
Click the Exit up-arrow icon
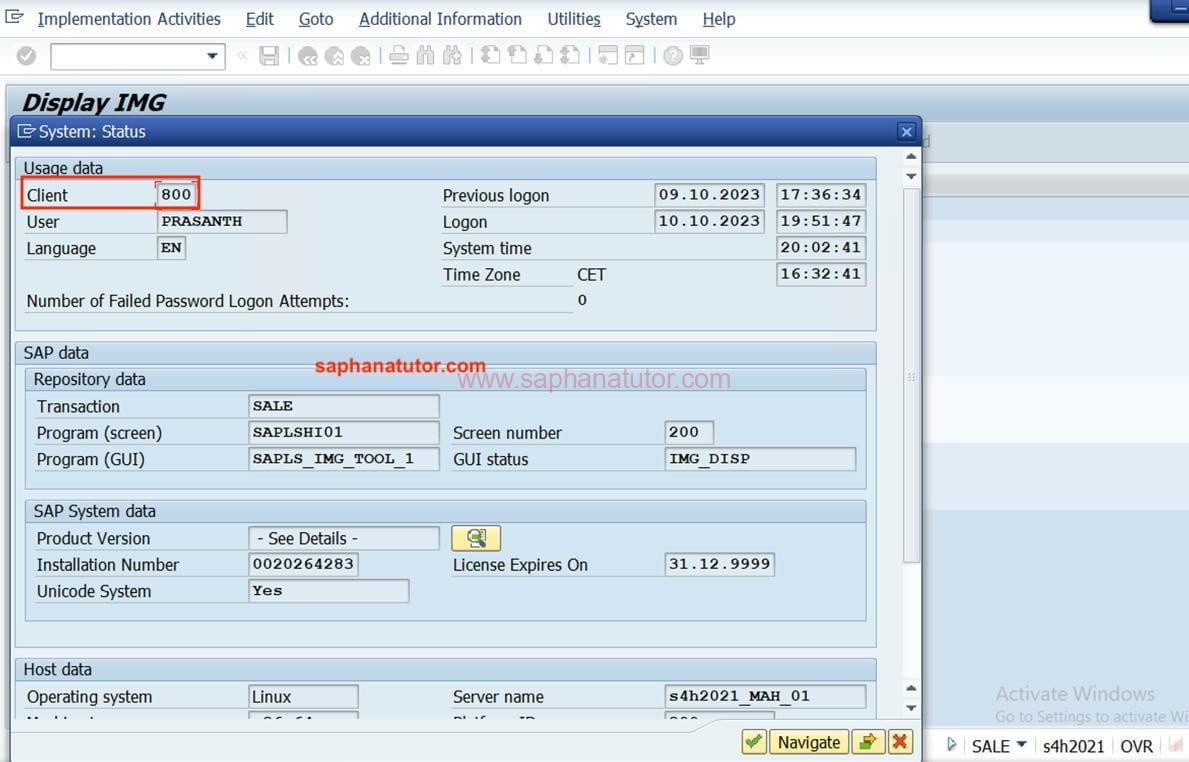click(334, 55)
